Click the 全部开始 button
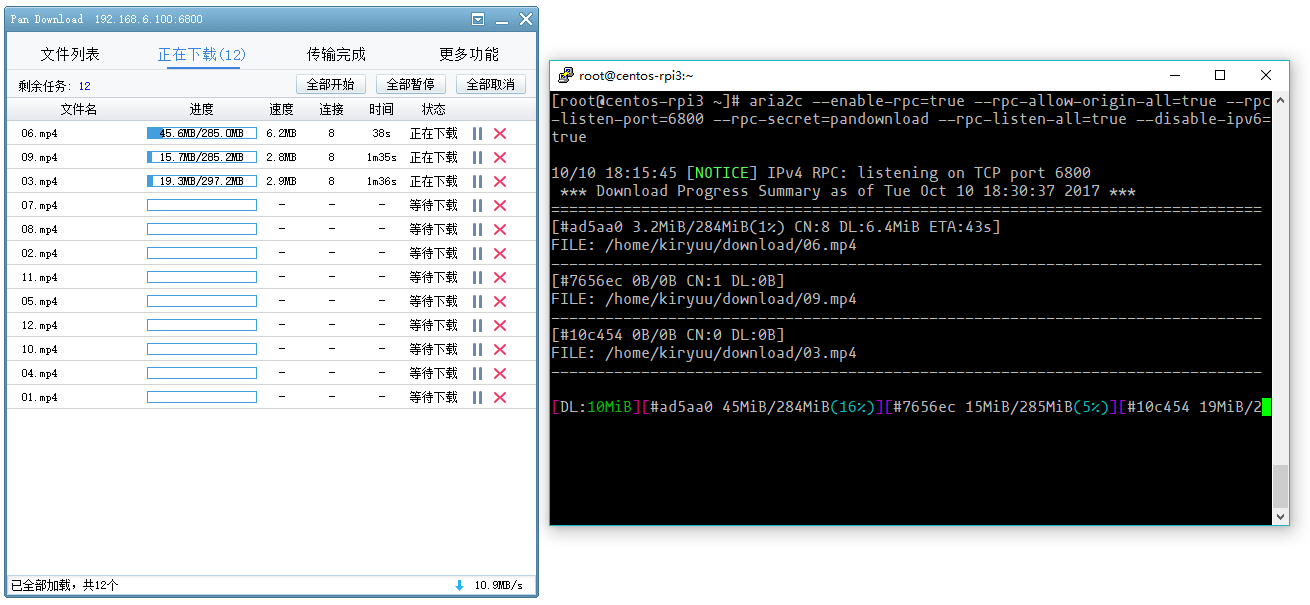 (x=331, y=85)
